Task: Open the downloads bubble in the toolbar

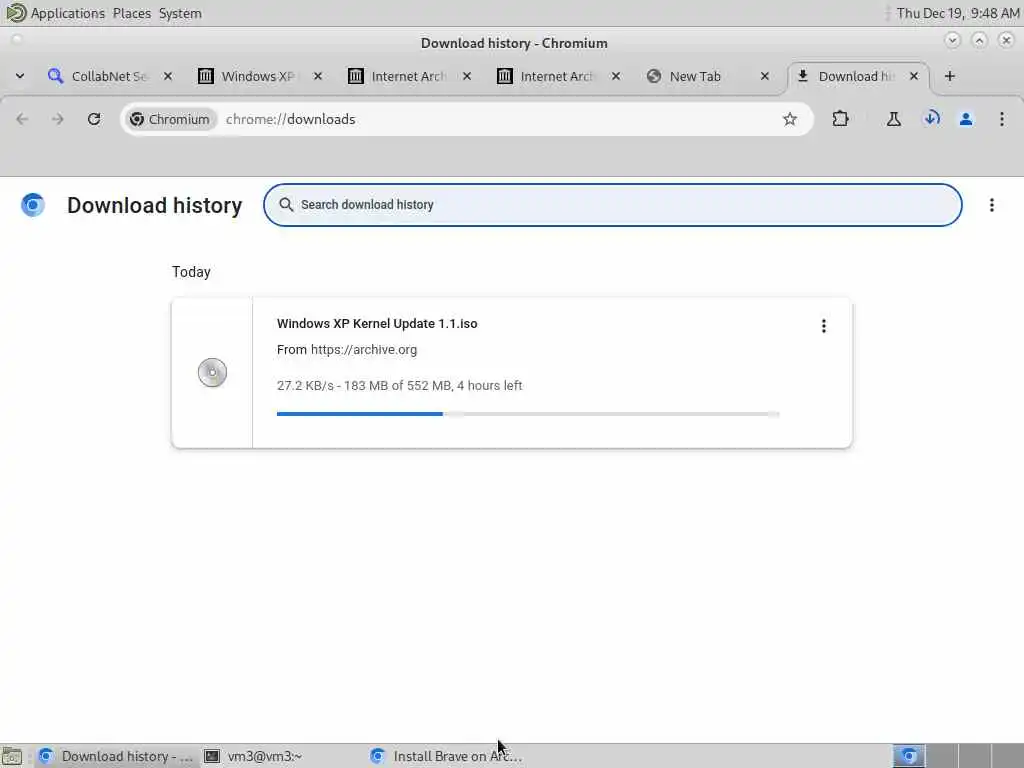Action: pyautogui.click(x=931, y=119)
